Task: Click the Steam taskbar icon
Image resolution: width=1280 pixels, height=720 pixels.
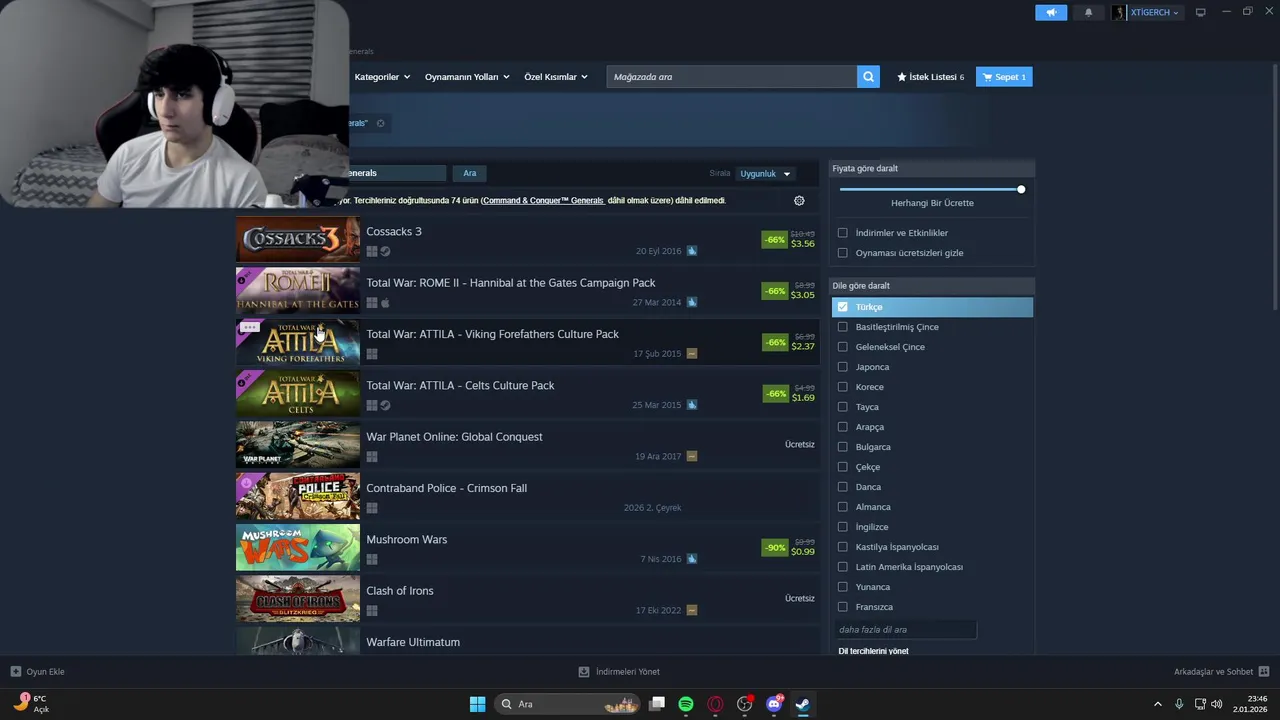Action: pyautogui.click(x=802, y=704)
